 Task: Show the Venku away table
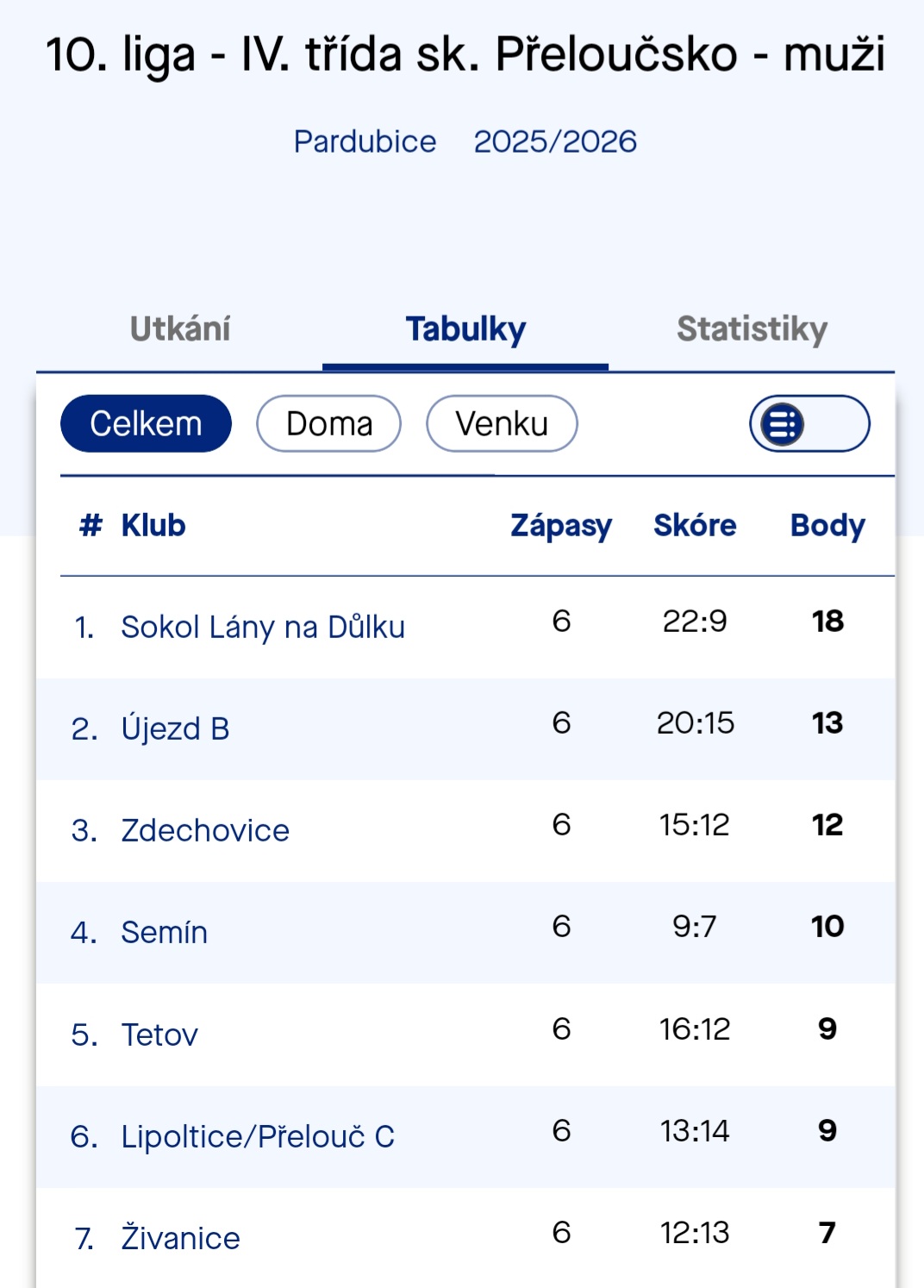(x=502, y=424)
